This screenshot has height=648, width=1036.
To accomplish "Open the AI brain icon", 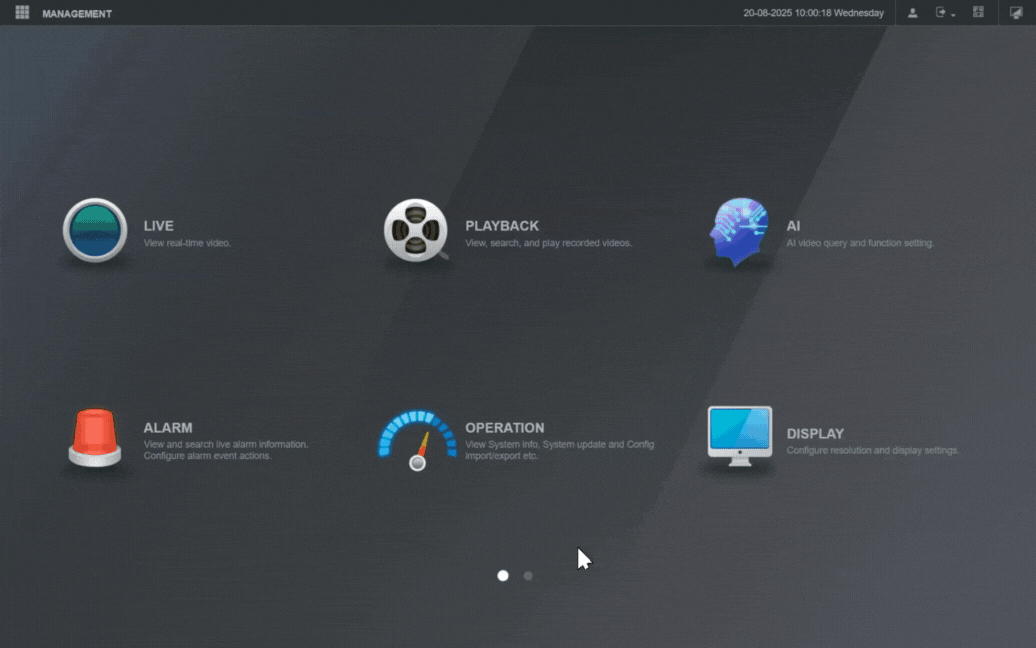I will [739, 231].
